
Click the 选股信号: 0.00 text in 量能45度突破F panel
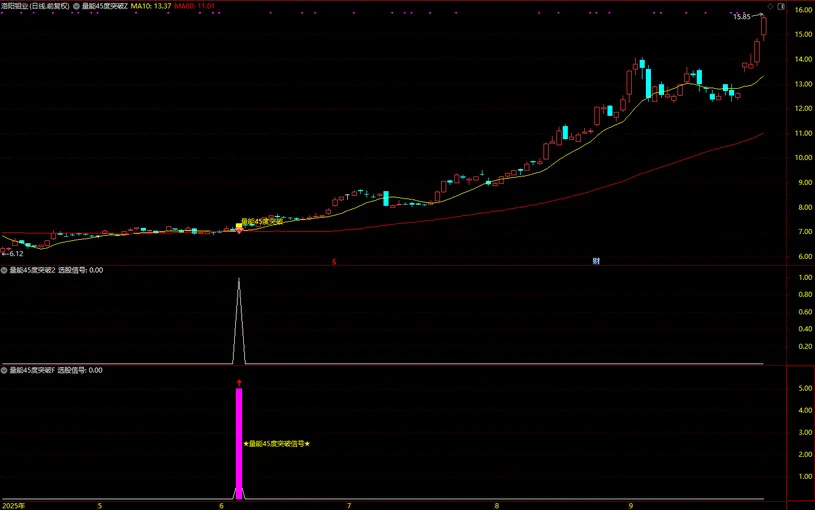click(80, 370)
